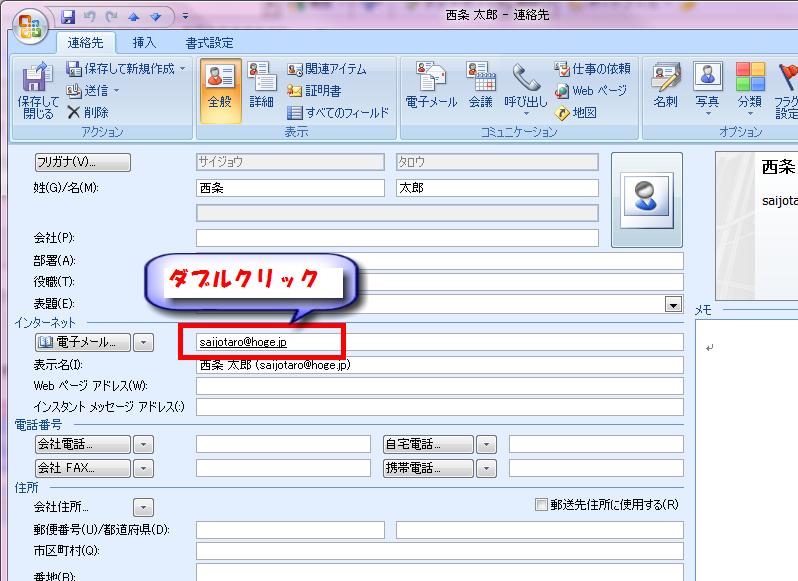Image resolution: width=798 pixels, height=581 pixels.
Task: Click the Map (地図) icon
Action: click(x=563, y=113)
